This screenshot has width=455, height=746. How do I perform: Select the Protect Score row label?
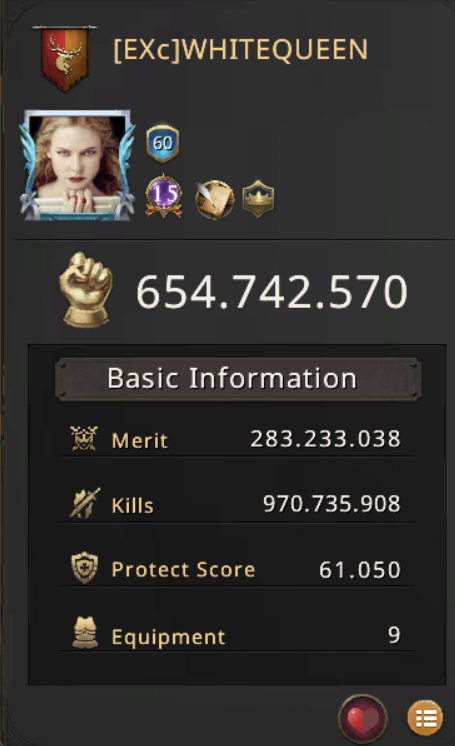tap(183, 569)
